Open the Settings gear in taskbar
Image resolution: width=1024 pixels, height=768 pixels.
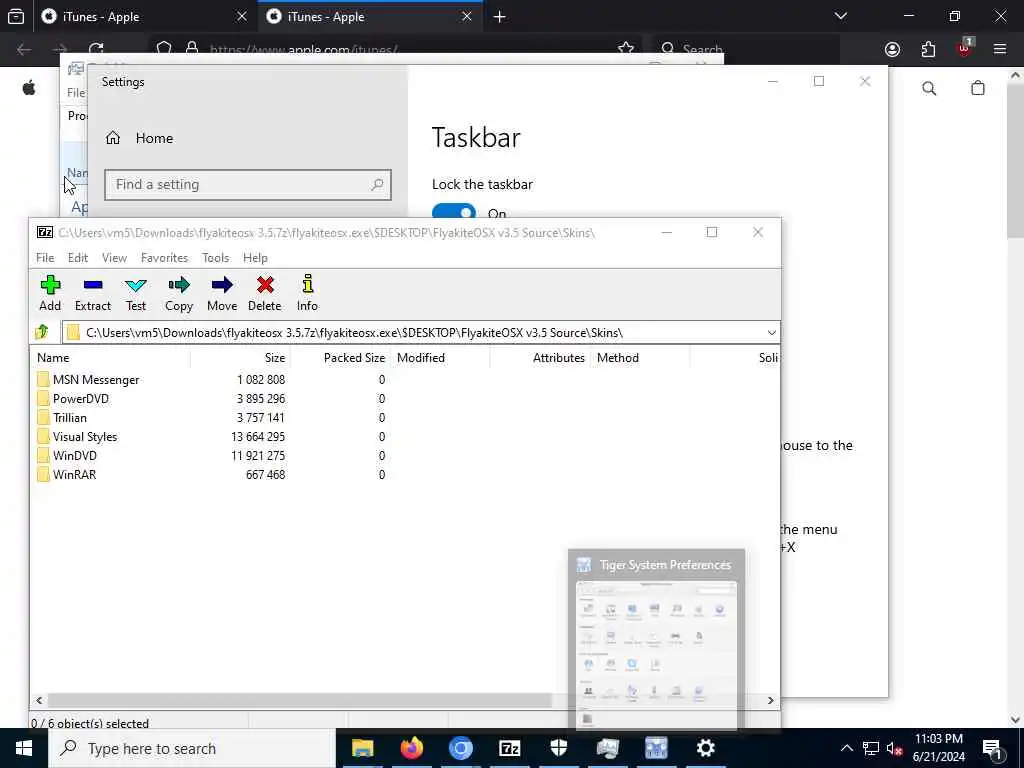click(705, 748)
